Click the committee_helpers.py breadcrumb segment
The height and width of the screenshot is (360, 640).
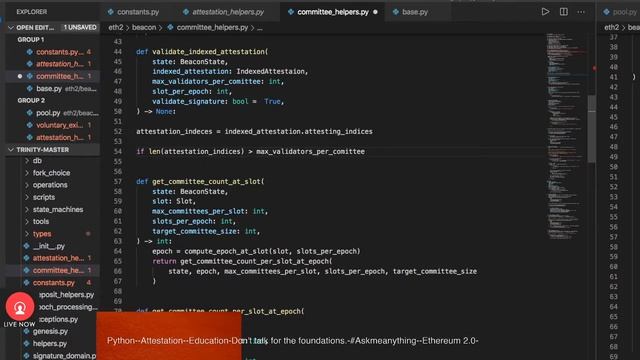point(212,27)
